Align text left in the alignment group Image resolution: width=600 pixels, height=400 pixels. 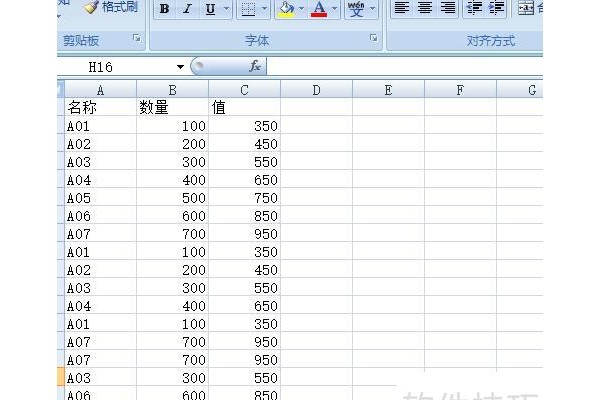(x=402, y=8)
